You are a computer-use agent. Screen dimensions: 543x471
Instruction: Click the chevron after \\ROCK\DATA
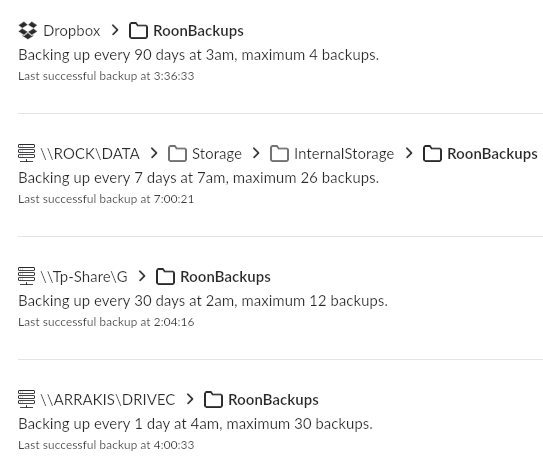click(154, 153)
